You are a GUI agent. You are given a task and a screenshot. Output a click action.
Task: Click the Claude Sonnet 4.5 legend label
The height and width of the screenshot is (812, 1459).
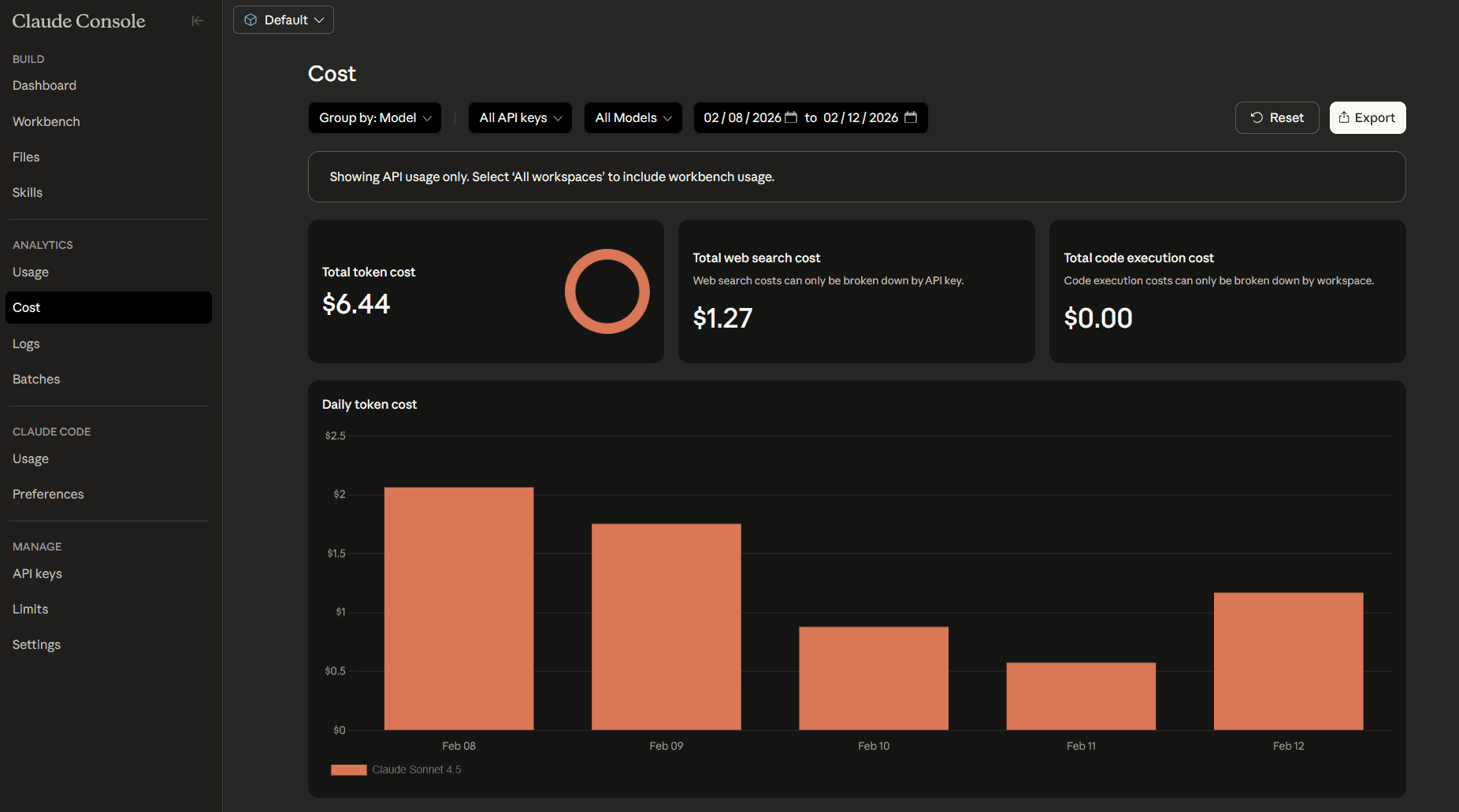417,769
